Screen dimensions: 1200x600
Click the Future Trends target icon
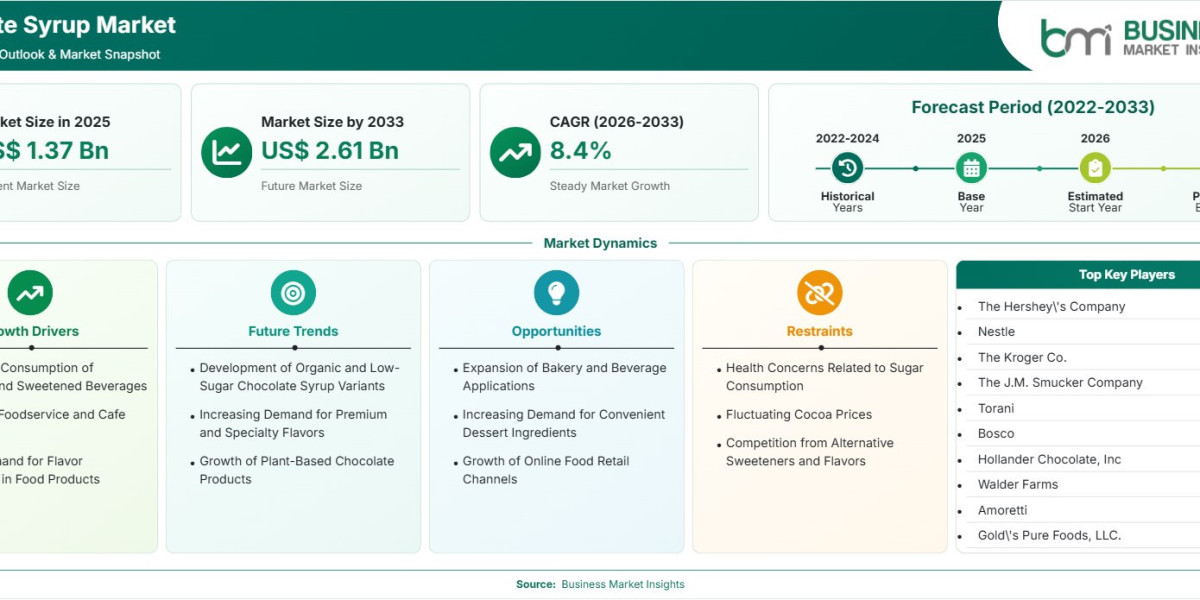(293, 293)
